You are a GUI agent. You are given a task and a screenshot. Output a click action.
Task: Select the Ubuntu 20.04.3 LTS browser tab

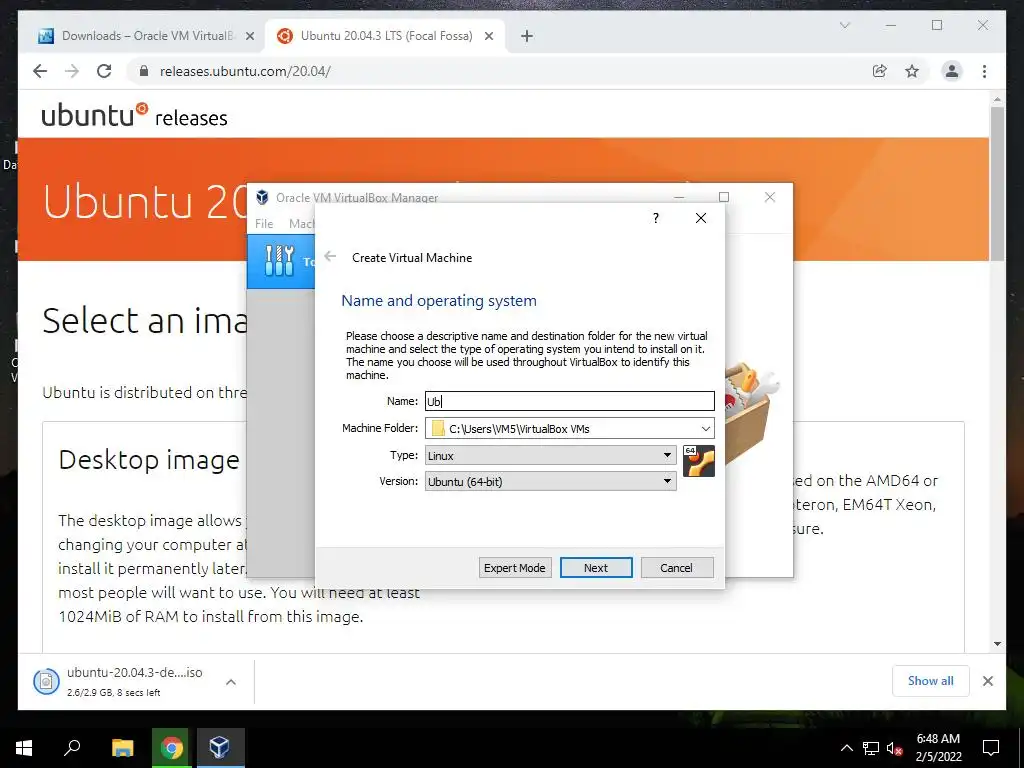[385, 36]
